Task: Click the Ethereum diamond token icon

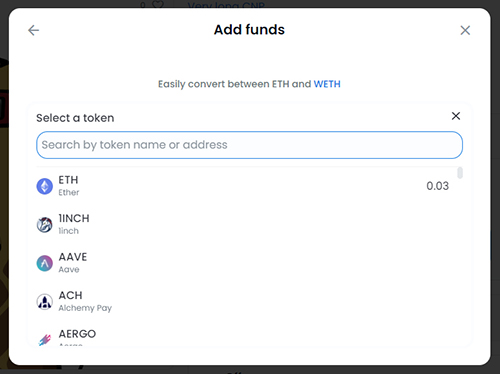Action: (x=44, y=186)
